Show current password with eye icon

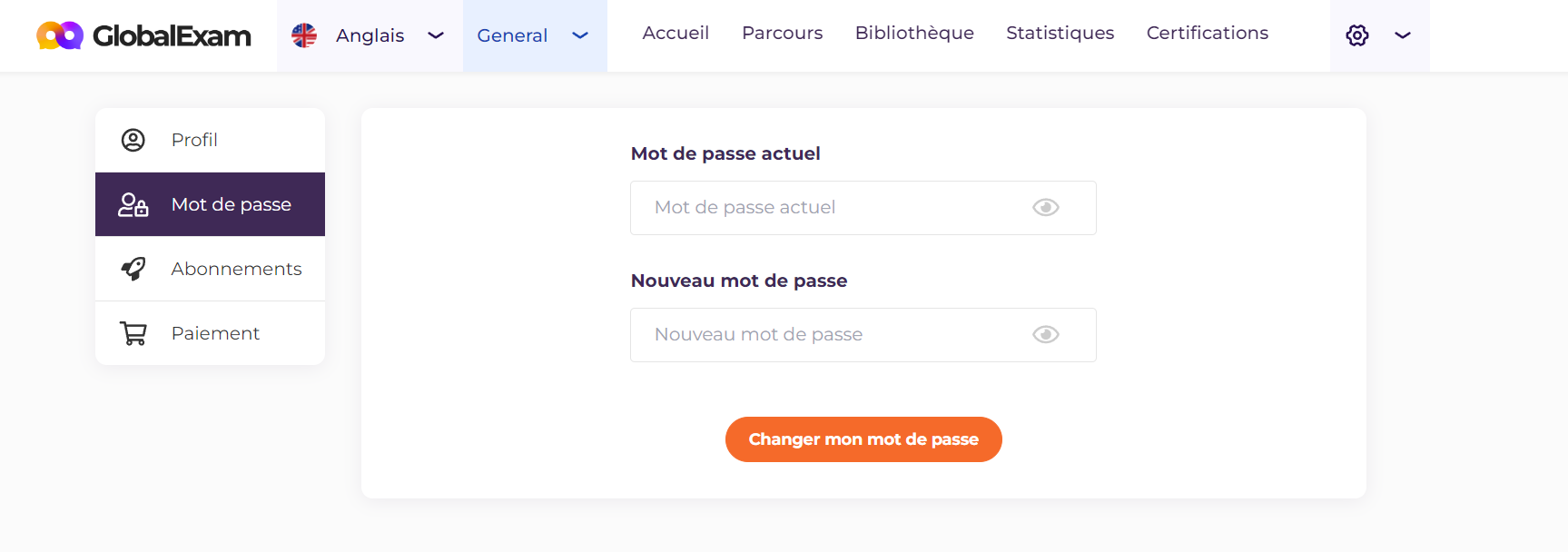point(1046,208)
